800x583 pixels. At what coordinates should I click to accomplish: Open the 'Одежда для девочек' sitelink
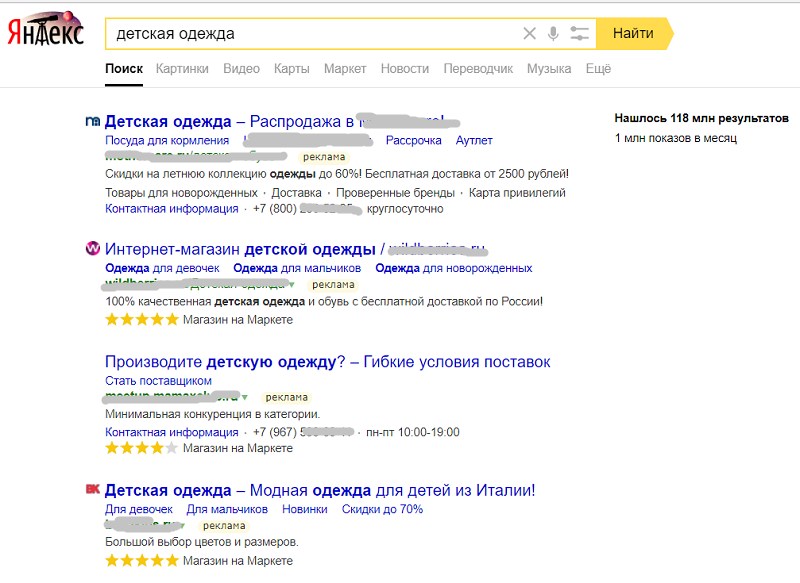click(x=162, y=268)
